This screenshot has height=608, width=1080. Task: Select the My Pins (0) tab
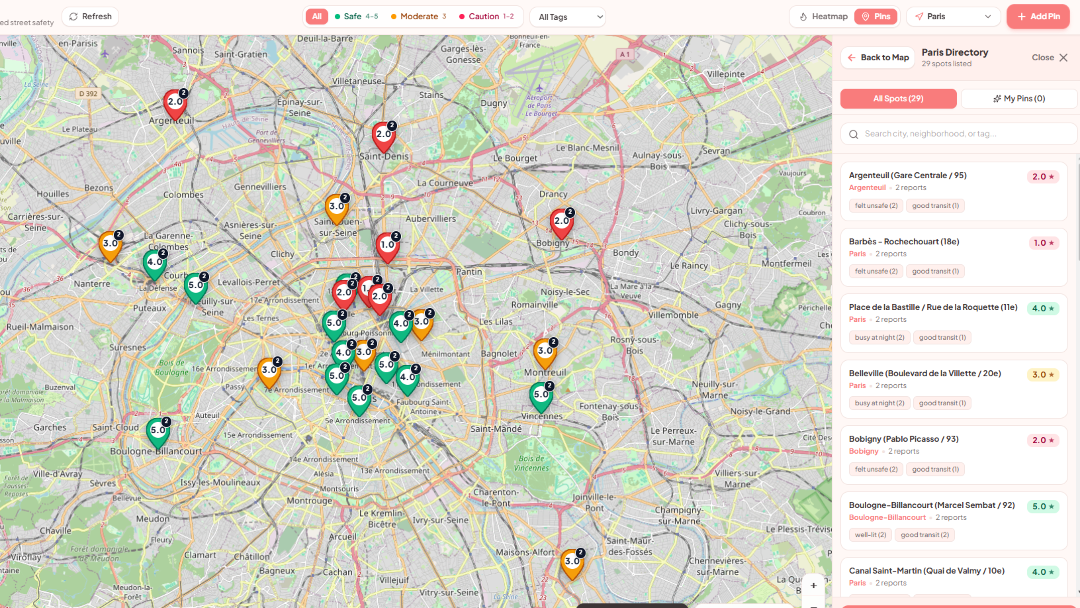pyautogui.click(x=1019, y=98)
